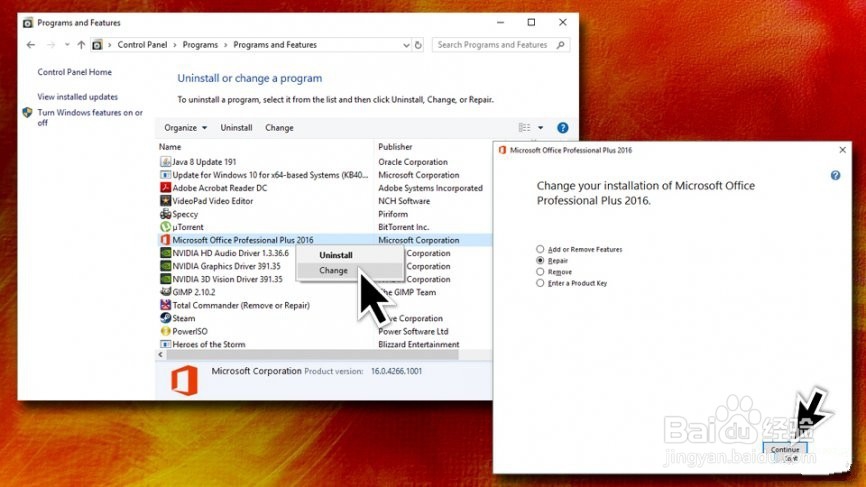Click the Microsoft Office list row icon
This screenshot has width=866, height=487.
[165, 240]
